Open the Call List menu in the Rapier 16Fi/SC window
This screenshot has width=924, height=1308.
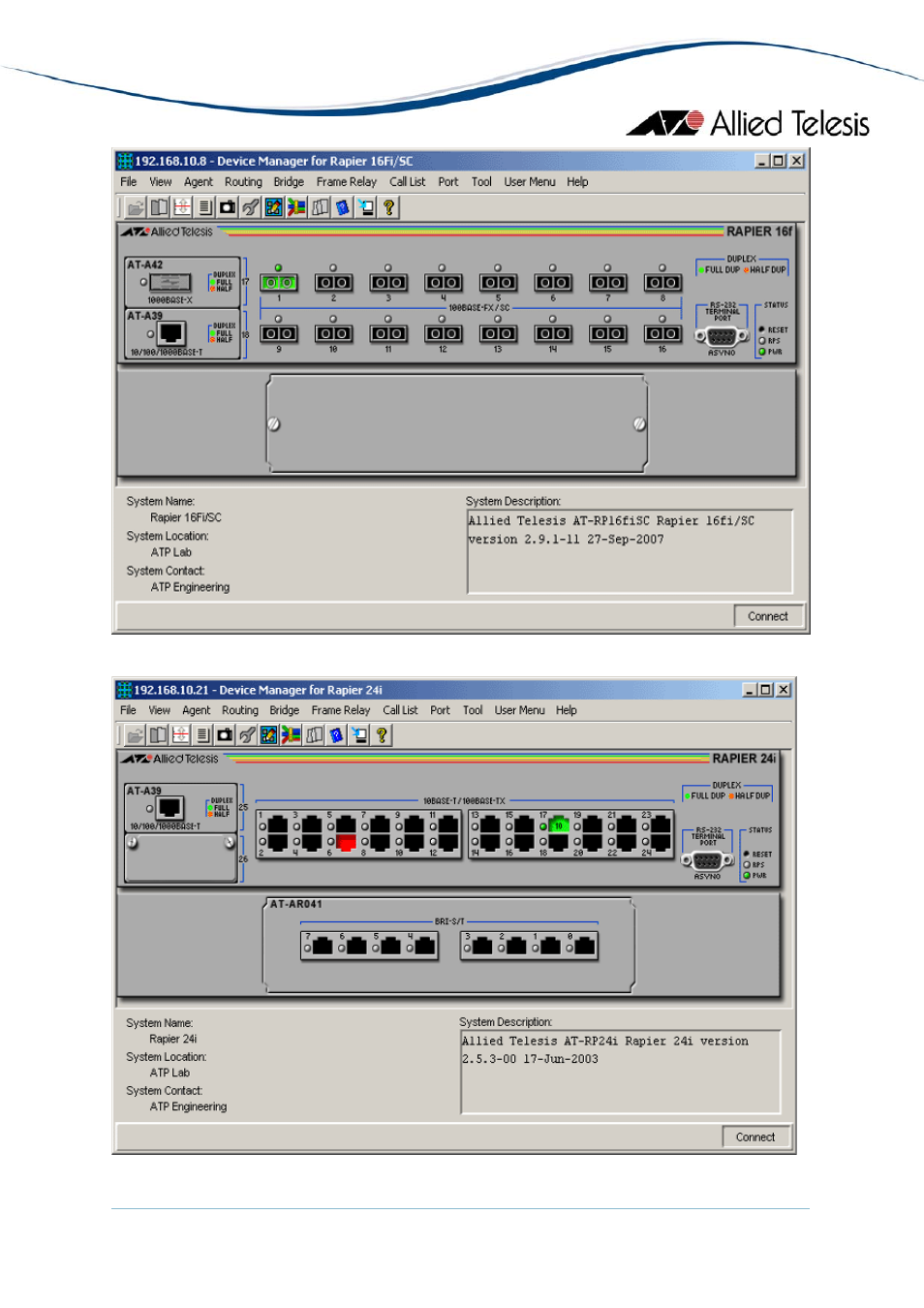pos(408,182)
